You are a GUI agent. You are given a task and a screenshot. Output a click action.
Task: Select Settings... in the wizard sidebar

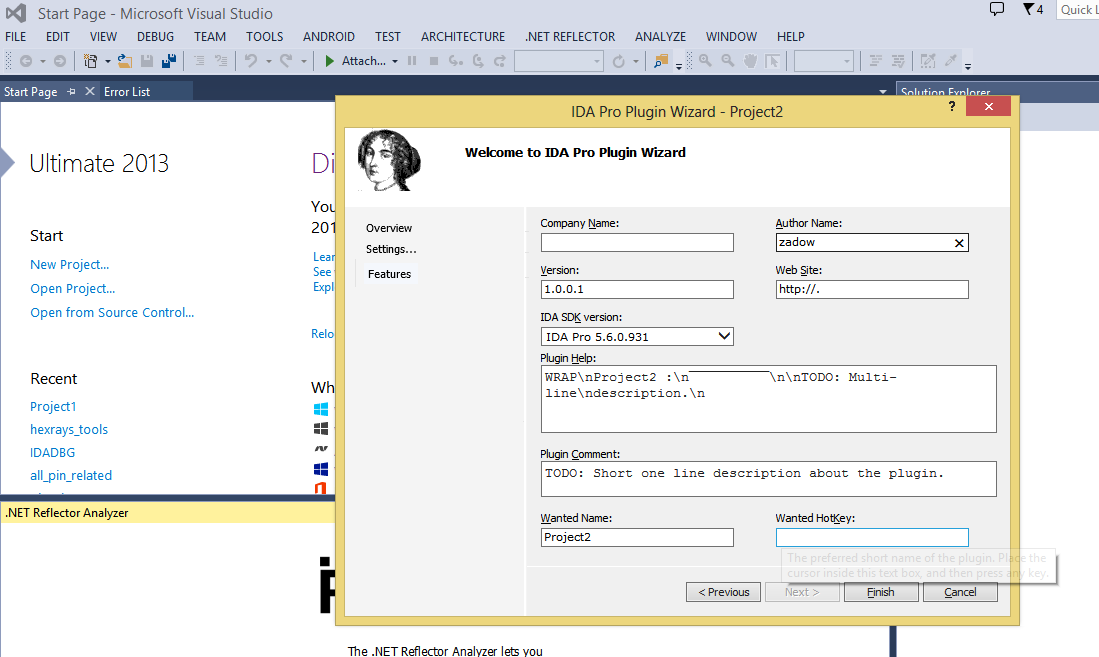point(391,249)
